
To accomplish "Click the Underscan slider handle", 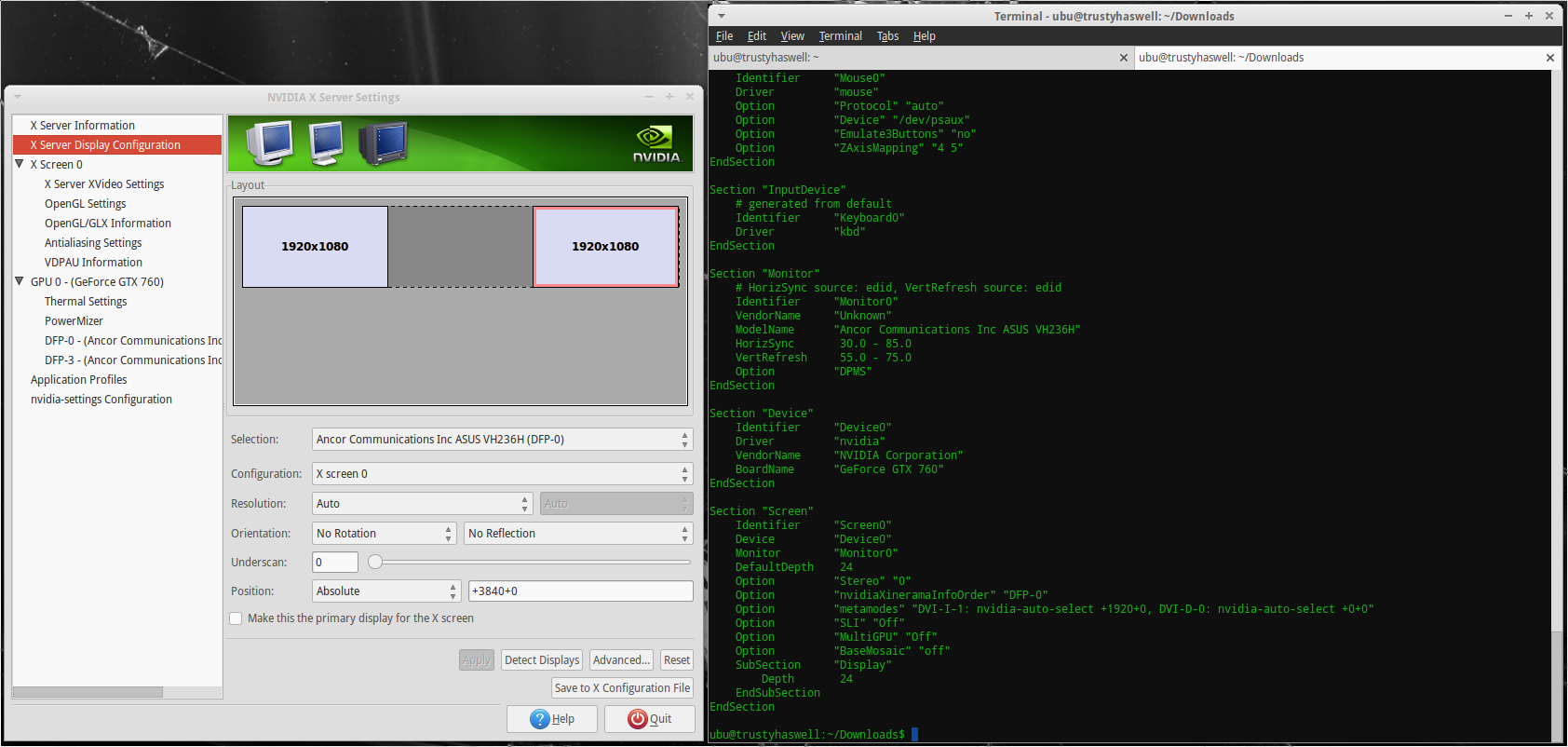I will click(x=375, y=562).
